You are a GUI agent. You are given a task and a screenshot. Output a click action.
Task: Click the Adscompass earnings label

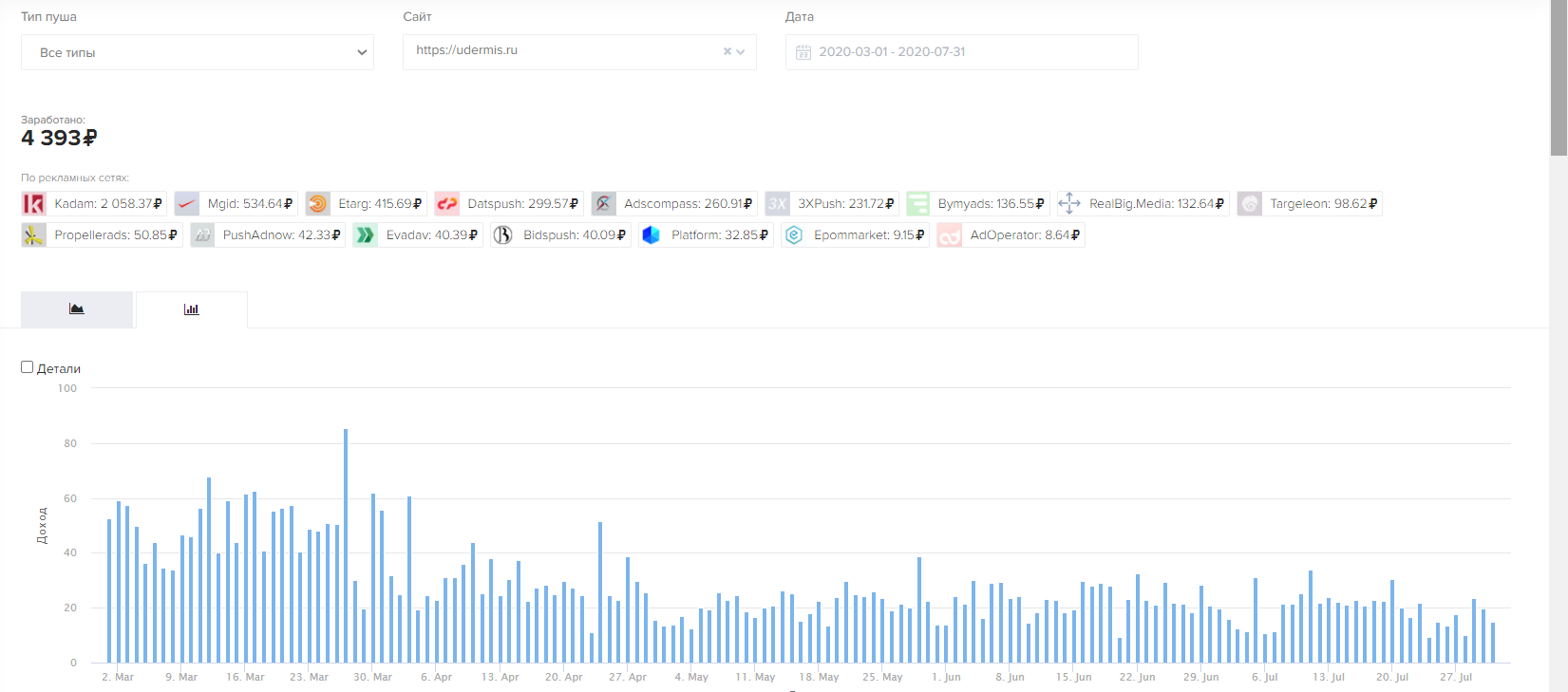click(x=688, y=204)
